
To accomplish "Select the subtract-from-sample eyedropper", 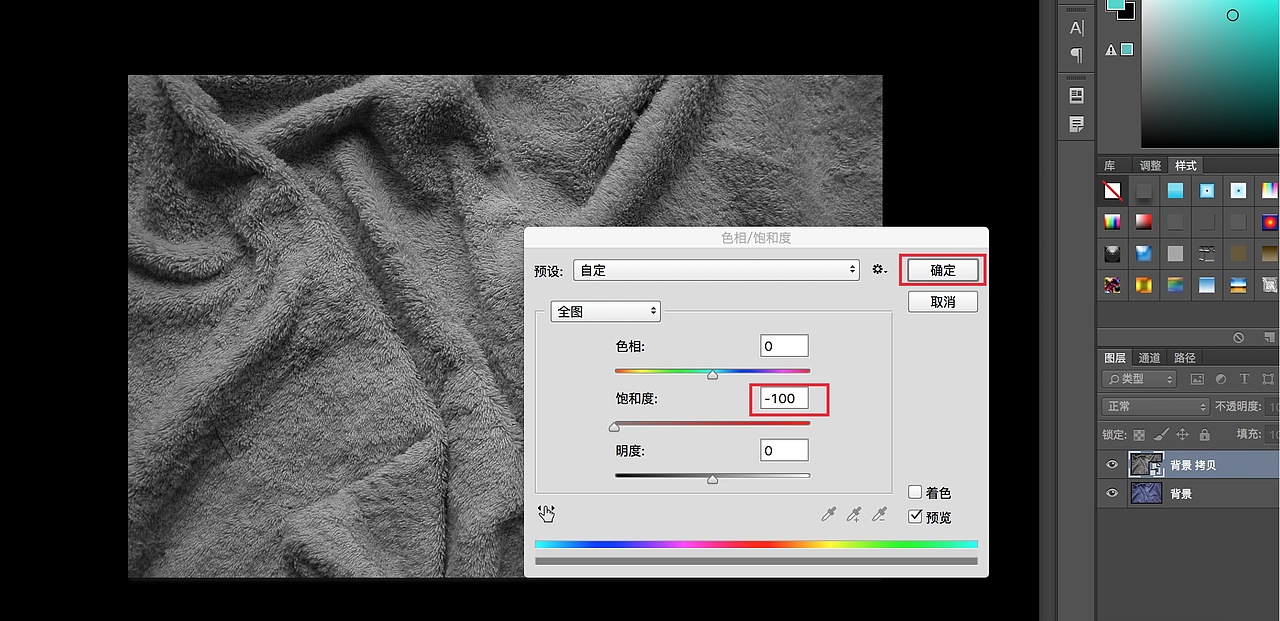I will (x=879, y=515).
